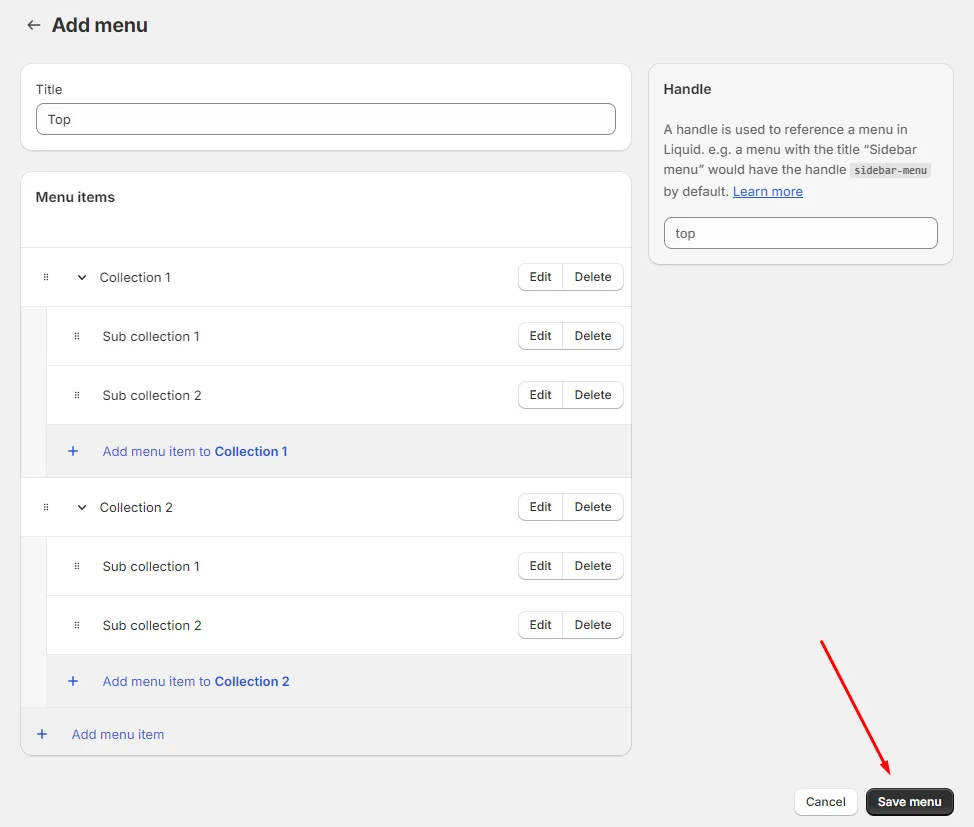The width and height of the screenshot is (974, 827).
Task: Click the bottom Add menu item link
Action: (118, 734)
